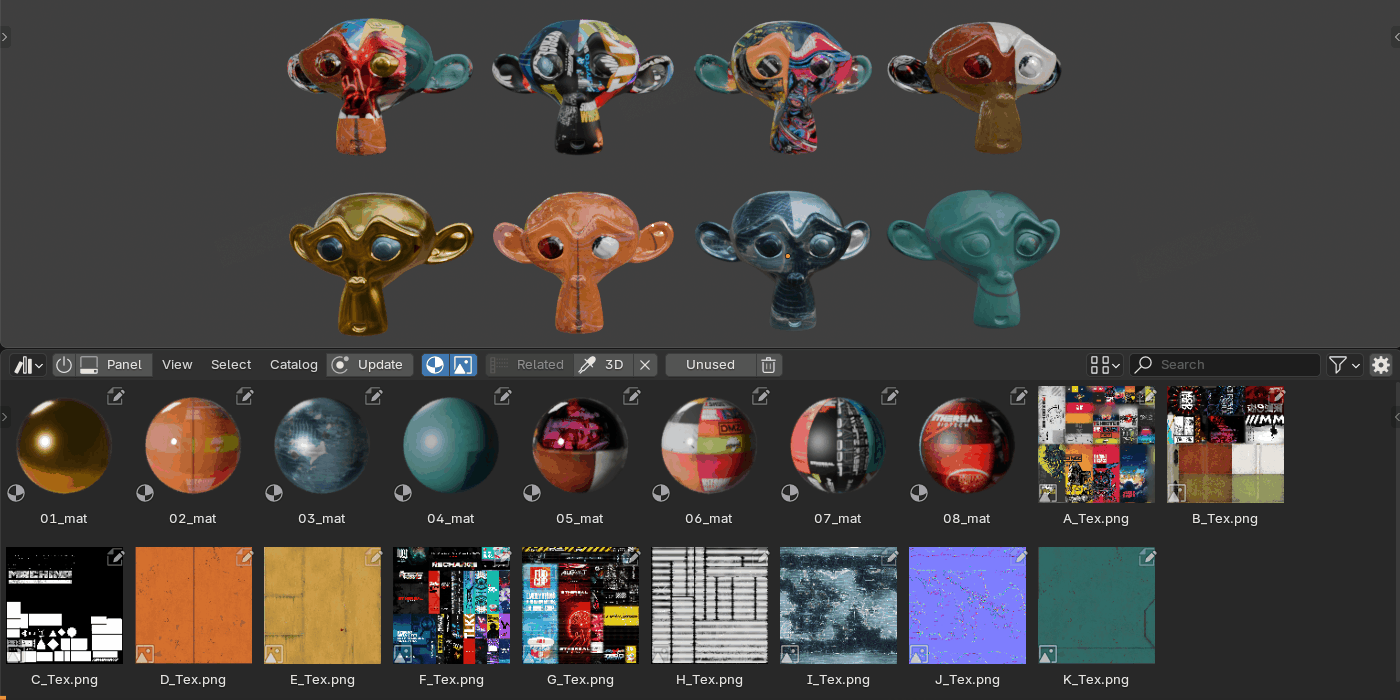Select the J_Tex.png normal map thumbnail

[967, 605]
